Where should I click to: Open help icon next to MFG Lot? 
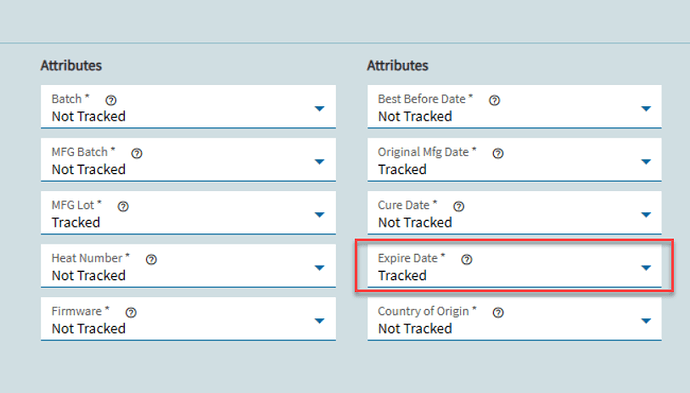point(123,206)
